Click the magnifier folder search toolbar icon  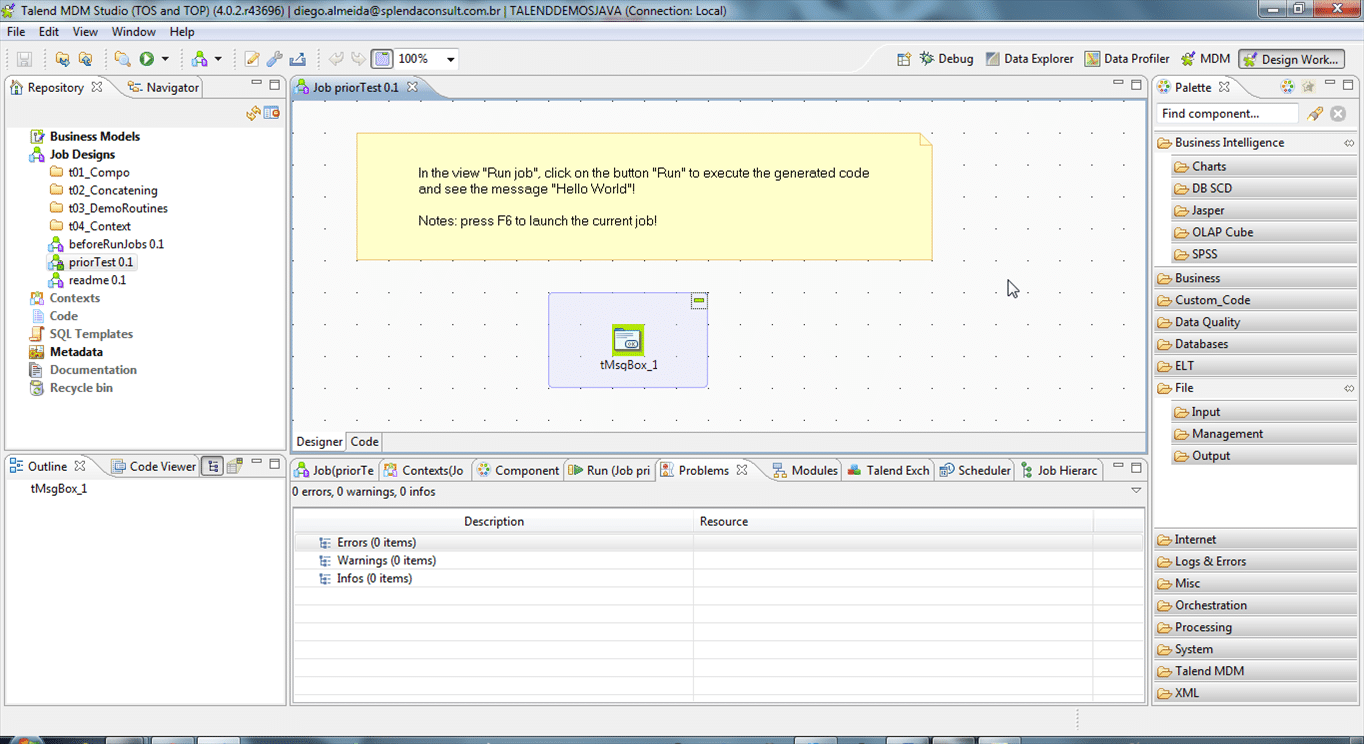click(122, 59)
